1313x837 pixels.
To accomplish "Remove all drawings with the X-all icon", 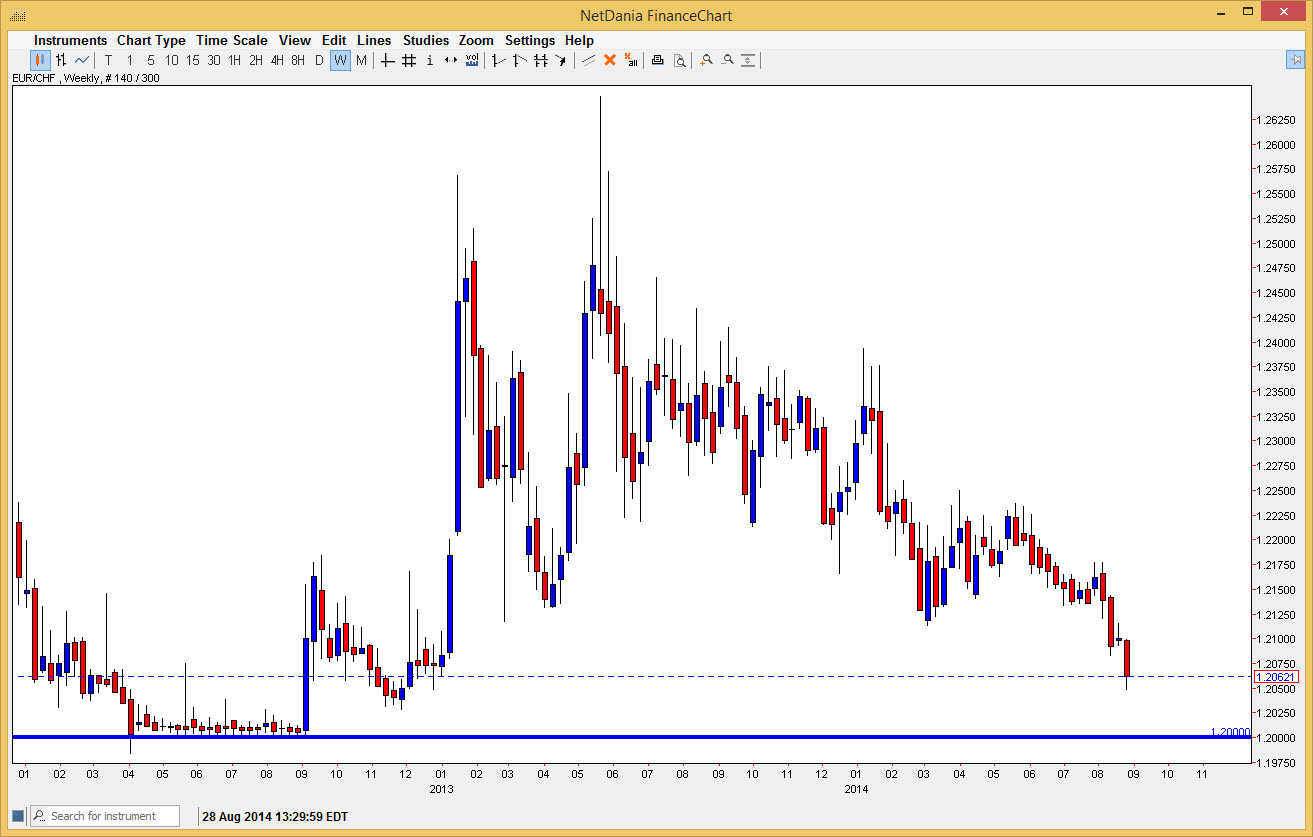I will (631, 60).
